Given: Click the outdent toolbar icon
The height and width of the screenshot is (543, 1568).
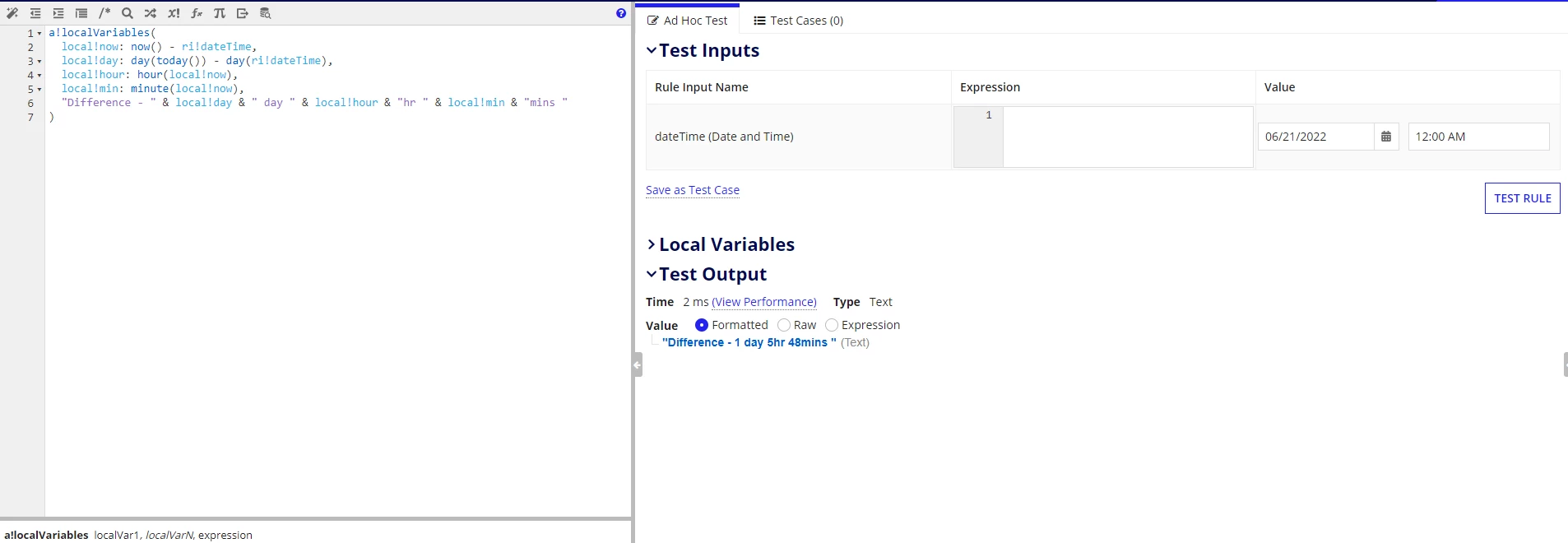Looking at the screenshot, I should point(35,13).
